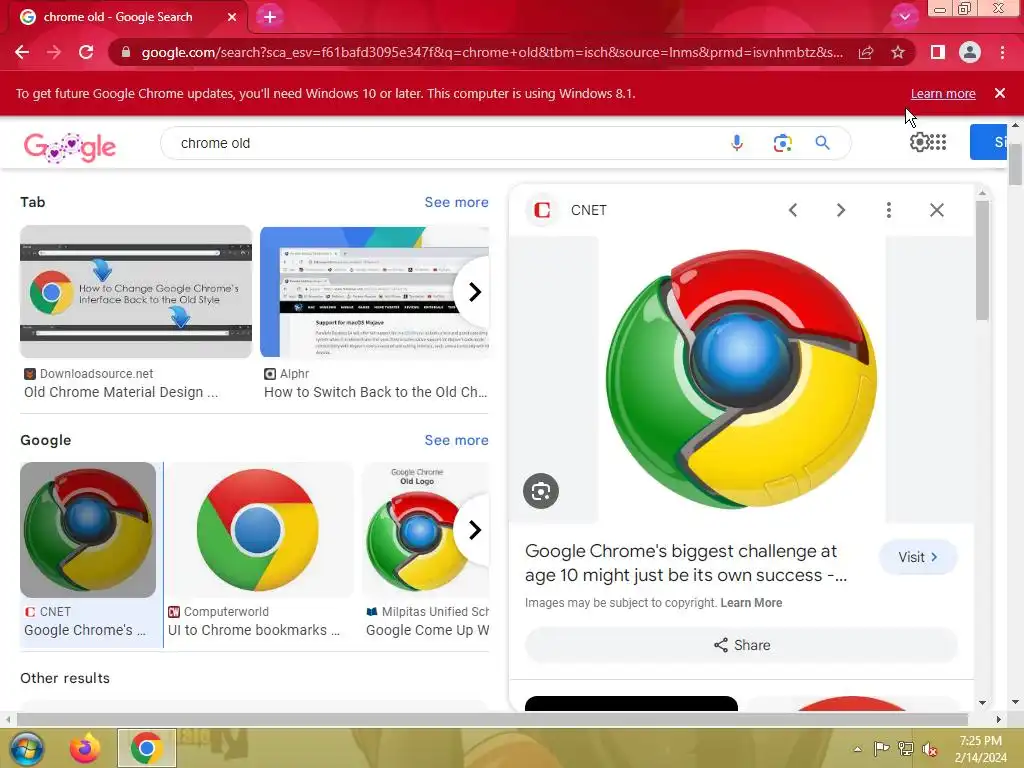Click next arrow in the Tab carousel
Image resolution: width=1024 pixels, height=768 pixels.
(475, 292)
